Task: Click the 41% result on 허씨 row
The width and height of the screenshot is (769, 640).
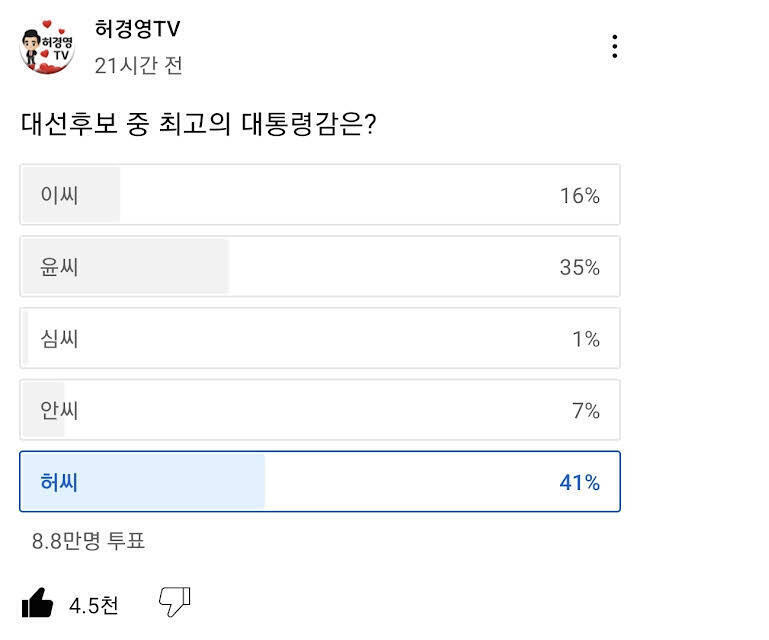Action: pyautogui.click(x=579, y=483)
